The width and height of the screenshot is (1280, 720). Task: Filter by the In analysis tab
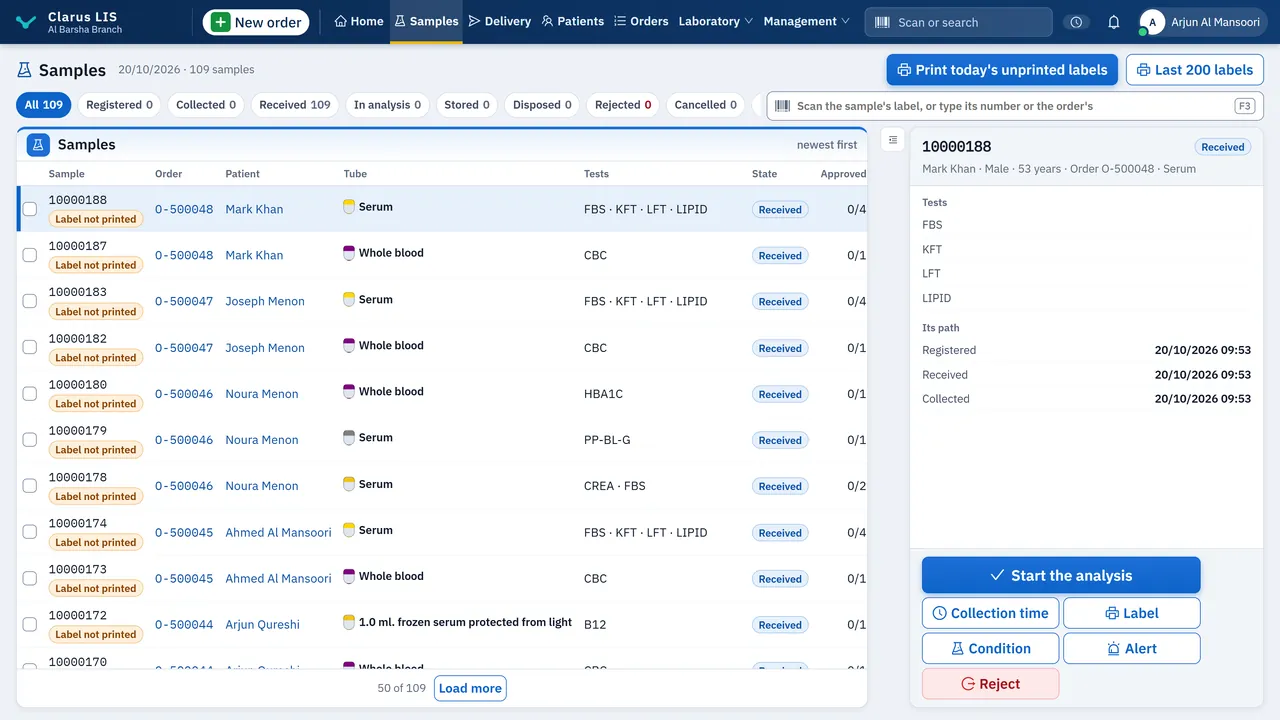[388, 105]
